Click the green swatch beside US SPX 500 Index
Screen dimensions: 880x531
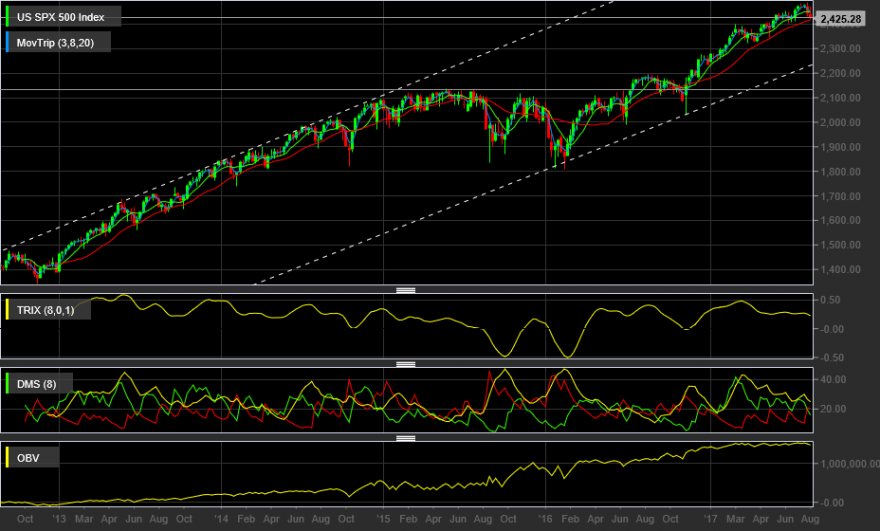click(x=7, y=17)
